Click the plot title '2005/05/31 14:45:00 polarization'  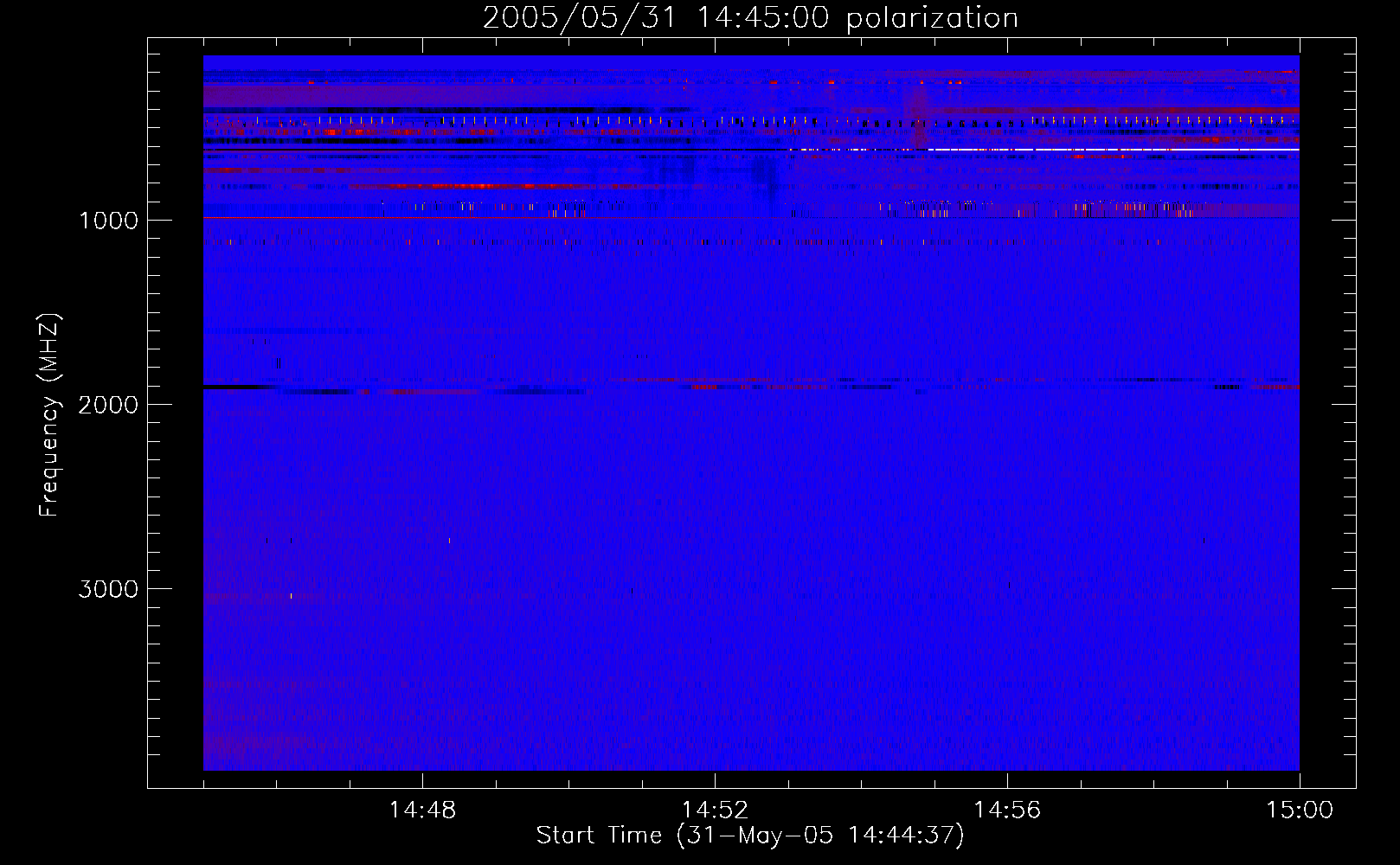(750, 18)
